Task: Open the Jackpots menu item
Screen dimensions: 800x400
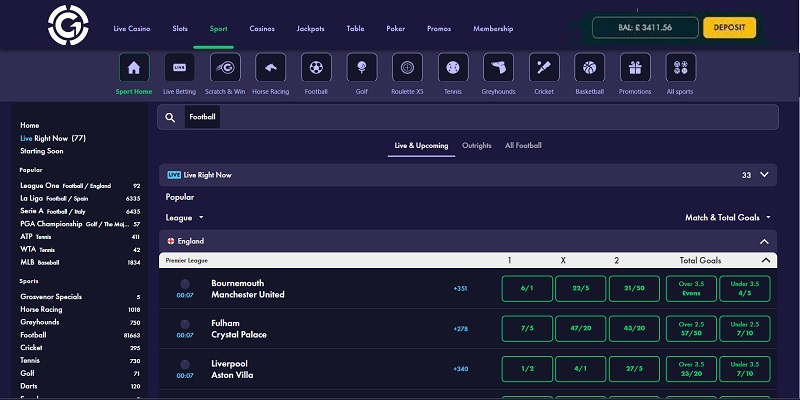Action: [x=310, y=29]
